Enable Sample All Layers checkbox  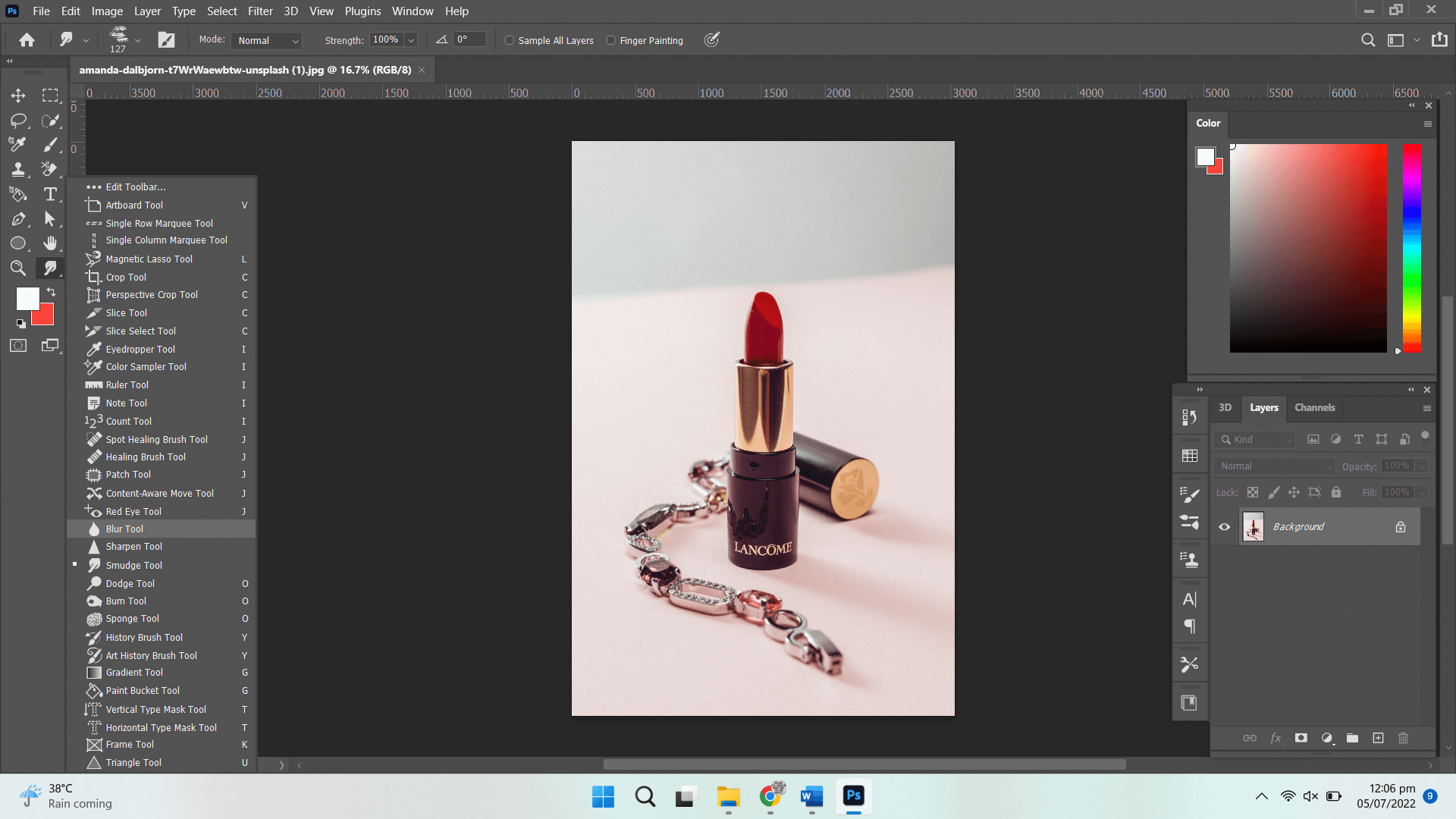coord(510,40)
